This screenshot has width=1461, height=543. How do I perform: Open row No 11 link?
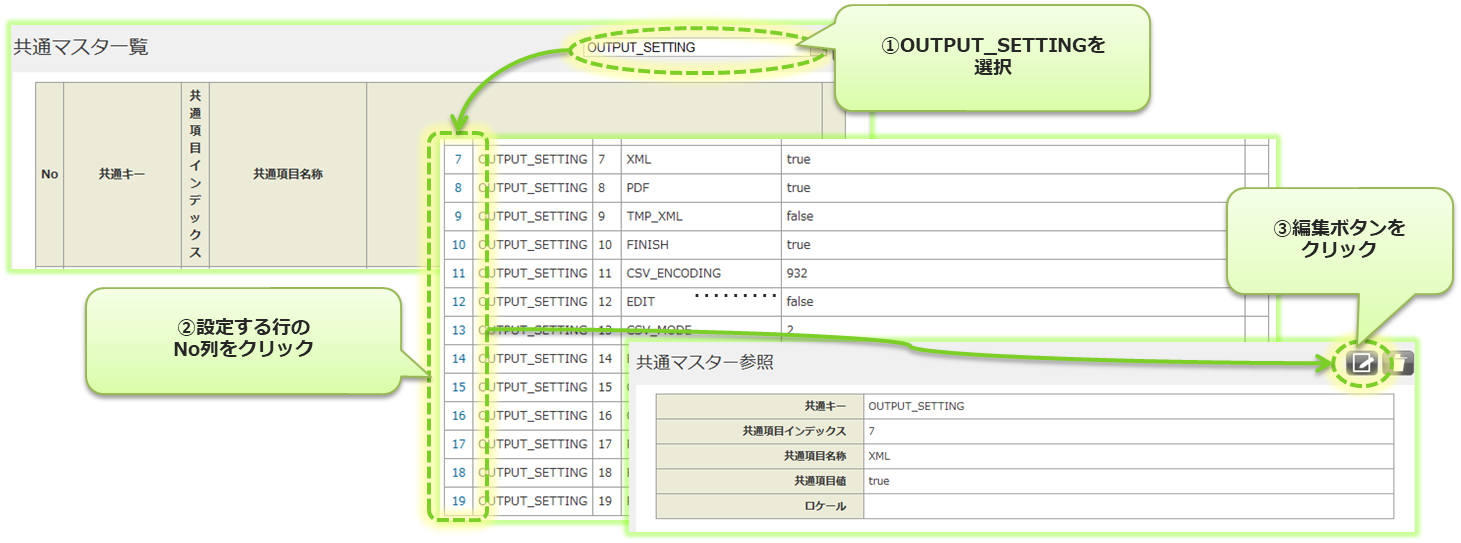tap(459, 273)
